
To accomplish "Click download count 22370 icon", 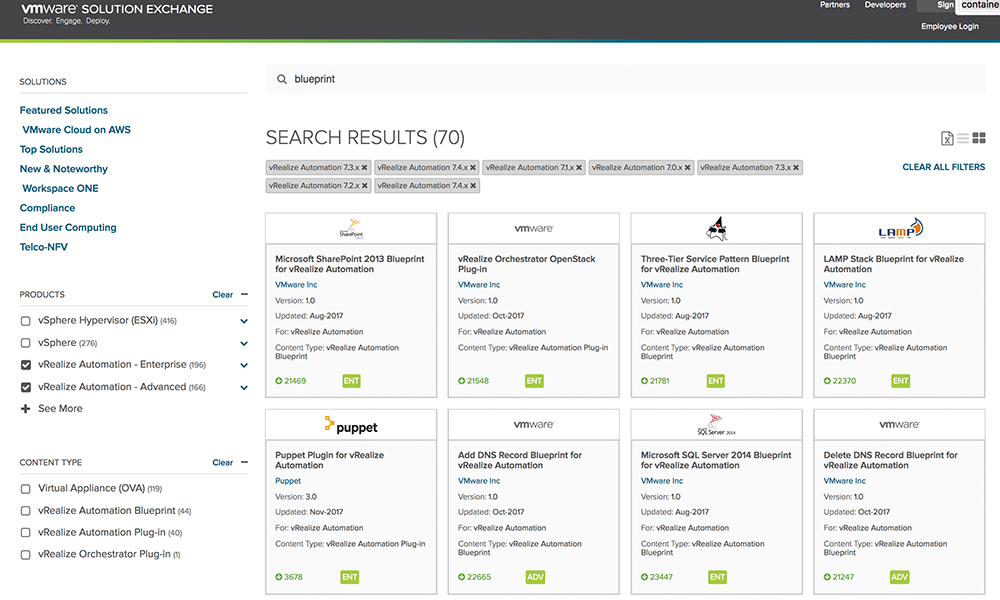I will (827, 381).
